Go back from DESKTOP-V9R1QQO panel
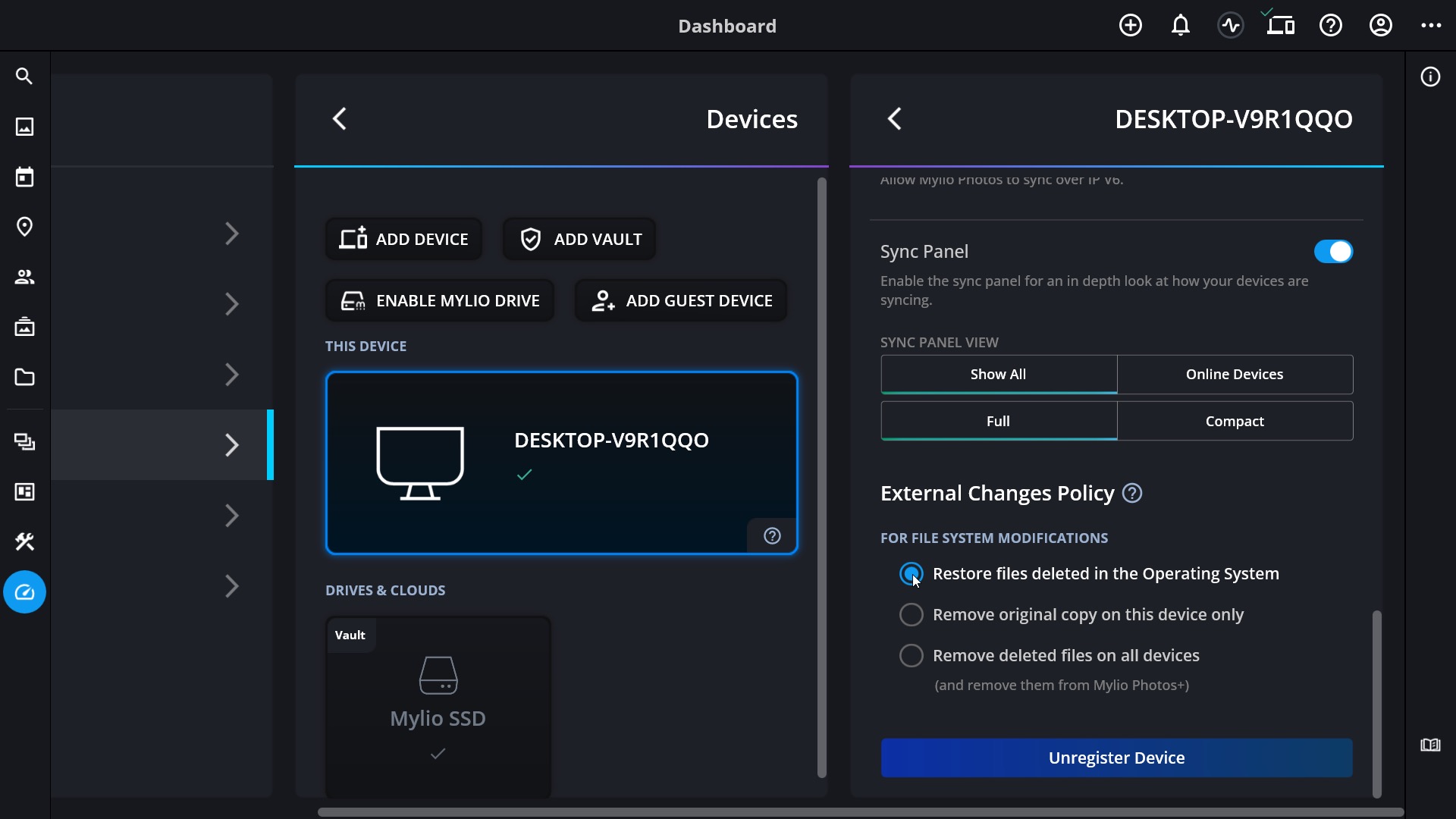The image size is (1456, 819). (x=895, y=119)
